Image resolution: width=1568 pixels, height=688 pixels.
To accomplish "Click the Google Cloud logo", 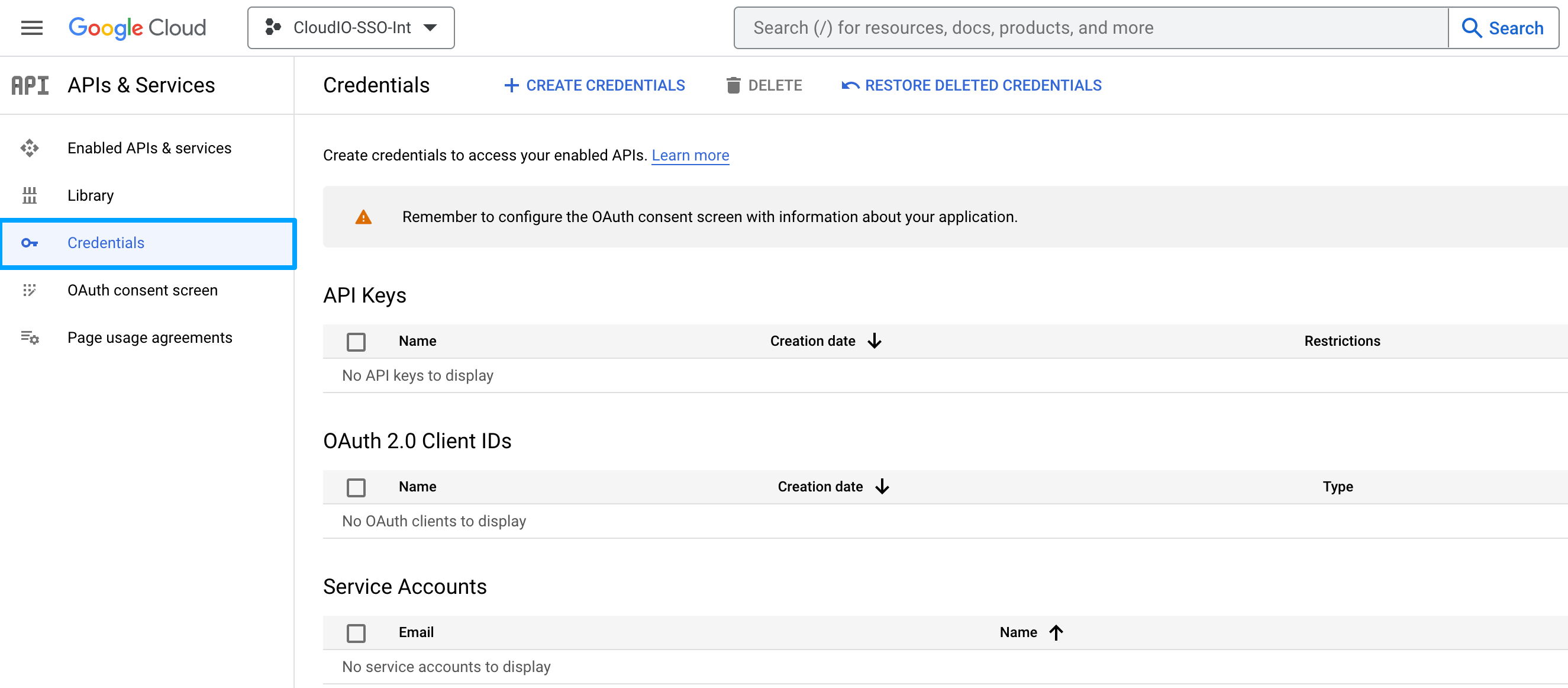I will point(137,28).
